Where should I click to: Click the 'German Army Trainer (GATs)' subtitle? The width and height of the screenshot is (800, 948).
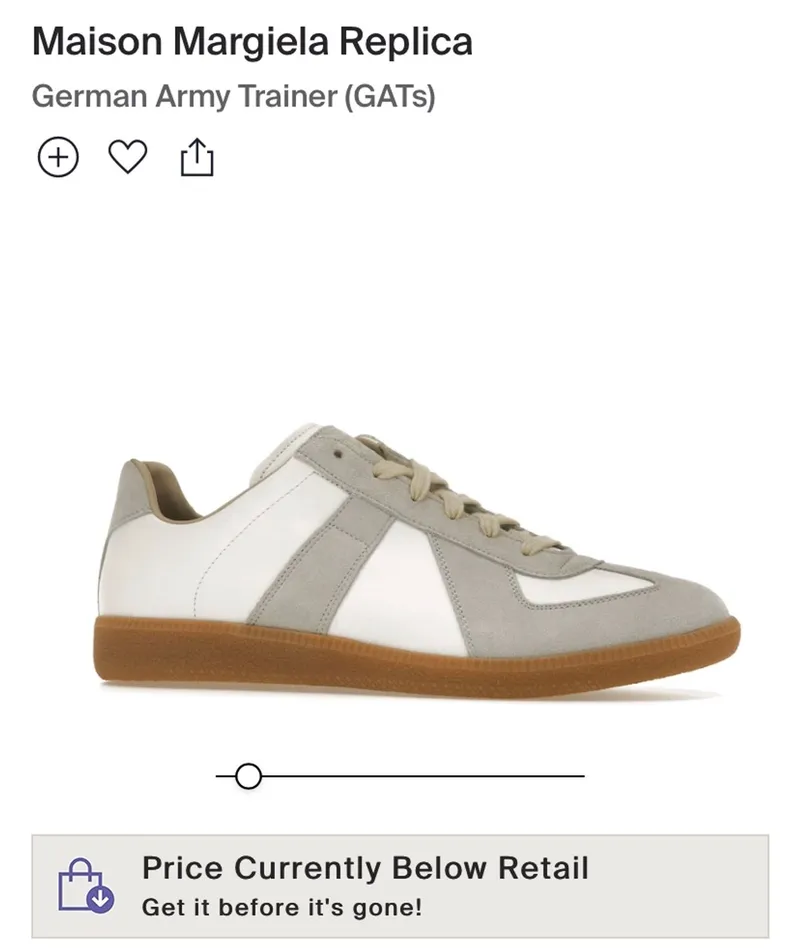coord(234,97)
